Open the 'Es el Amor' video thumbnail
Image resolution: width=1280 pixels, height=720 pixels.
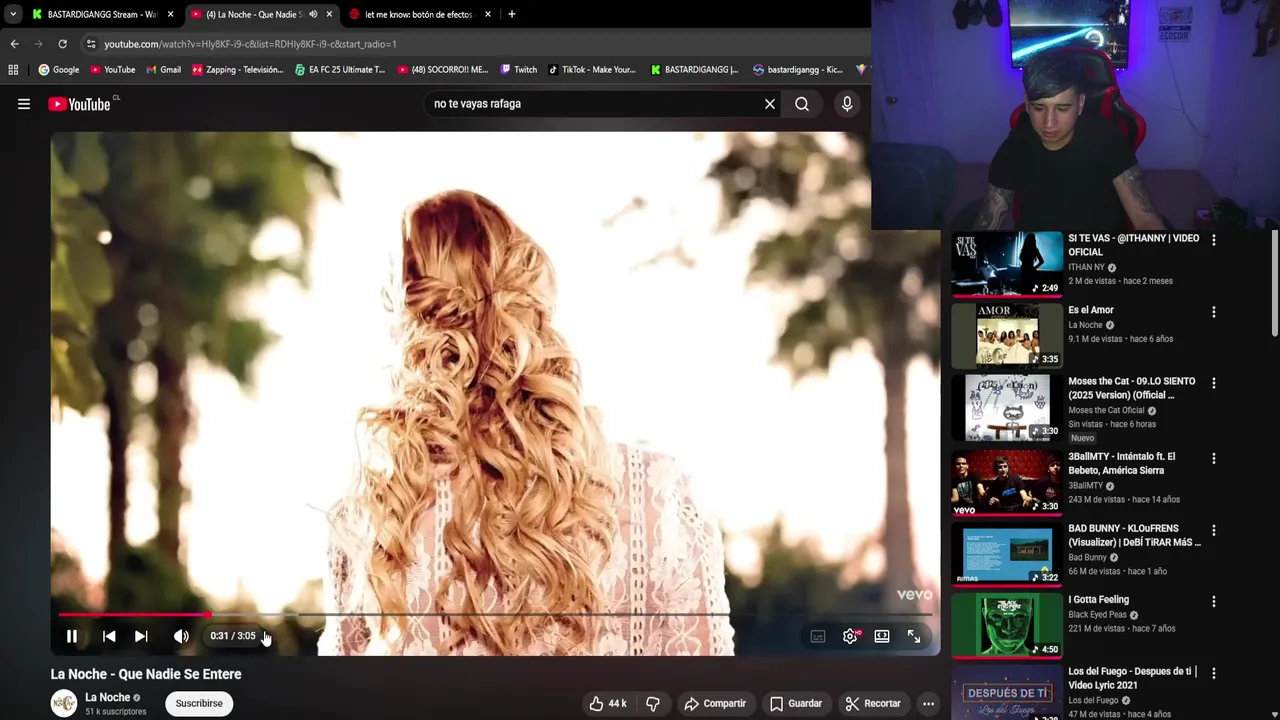[x=1007, y=336]
